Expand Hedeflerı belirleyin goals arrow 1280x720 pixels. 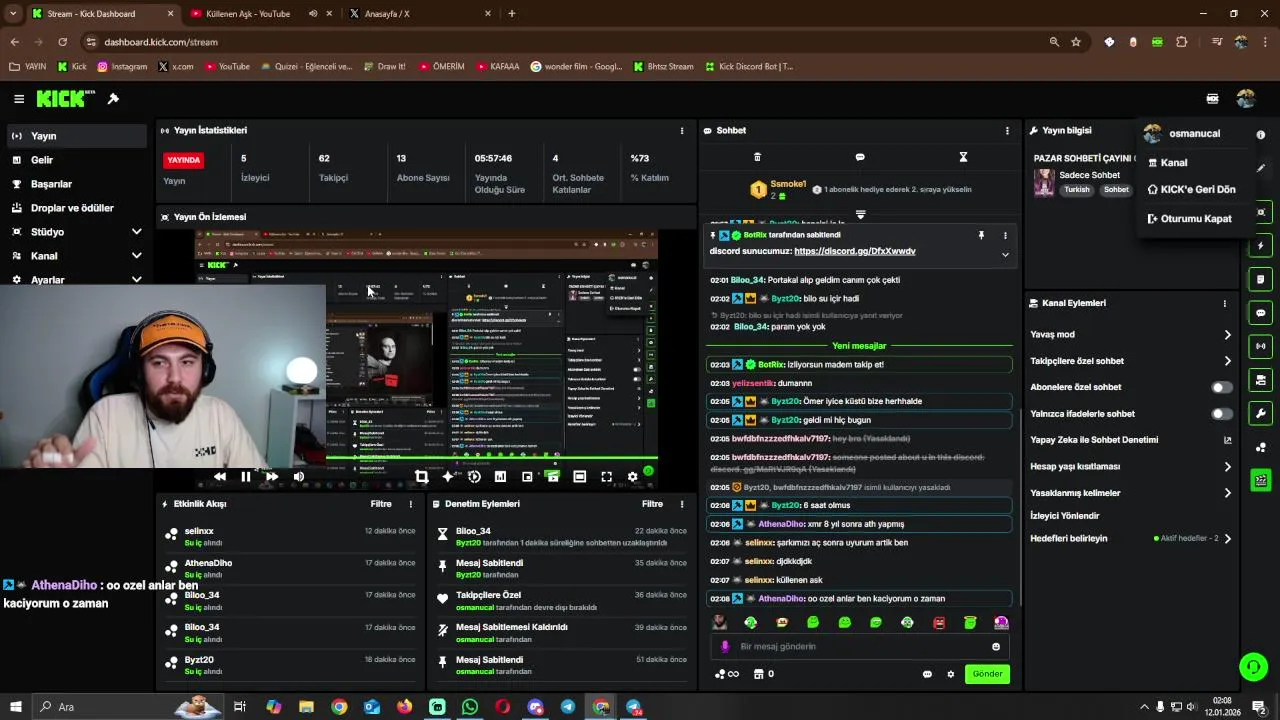(x=1227, y=539)
